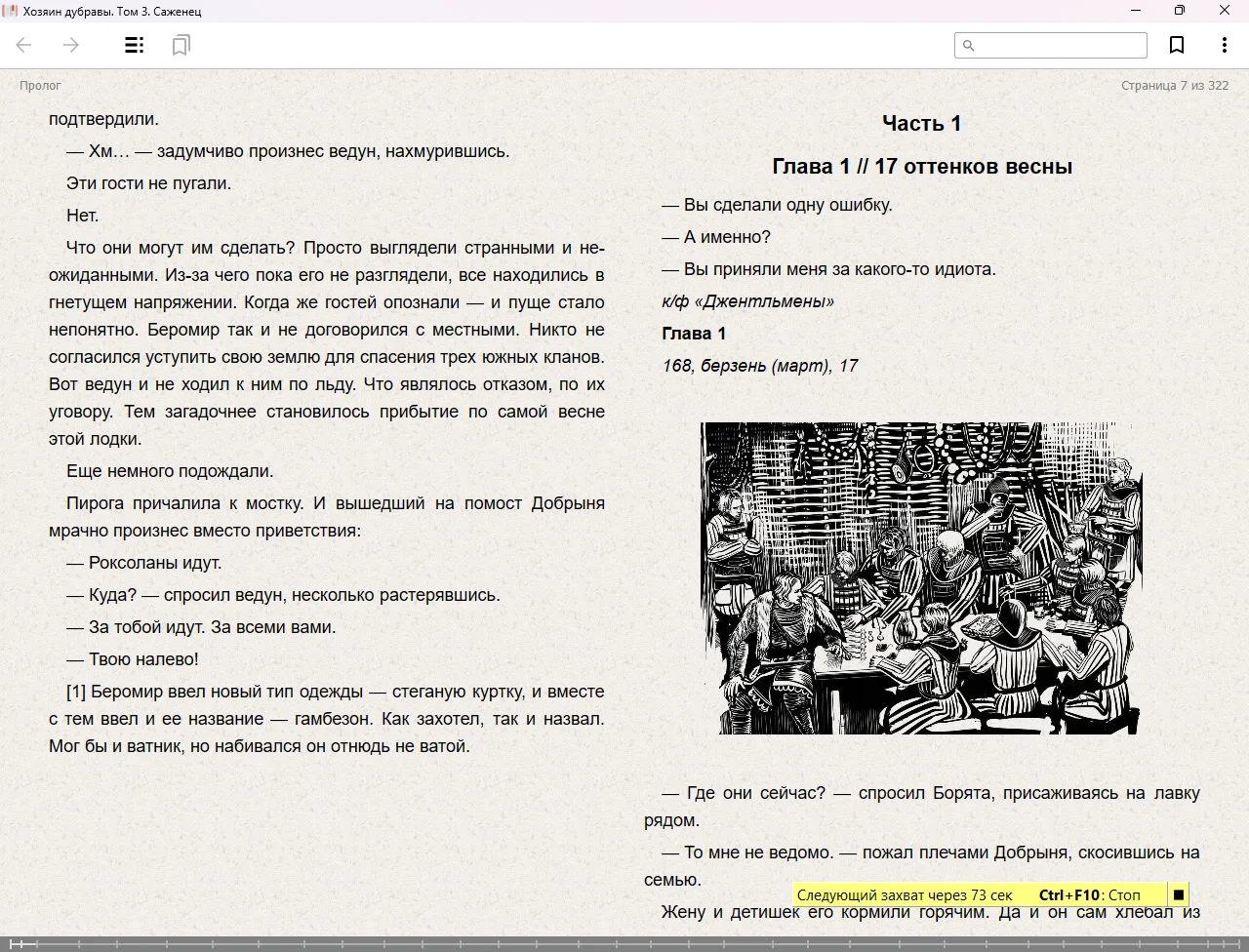This screenshot has width=1249, height=952.
Task: Stop capture with the black square button
Action: pyautogui.click(x=1178, y=894)
